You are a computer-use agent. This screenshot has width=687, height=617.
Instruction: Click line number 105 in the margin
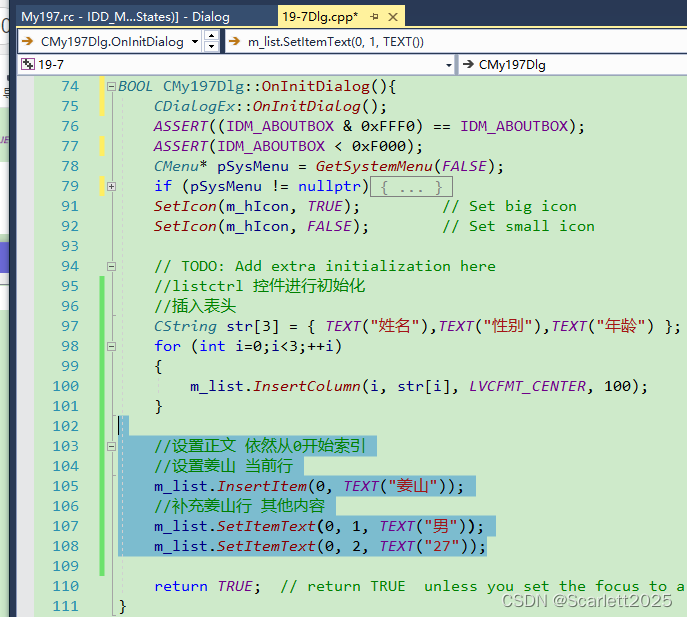coord(66,486)
